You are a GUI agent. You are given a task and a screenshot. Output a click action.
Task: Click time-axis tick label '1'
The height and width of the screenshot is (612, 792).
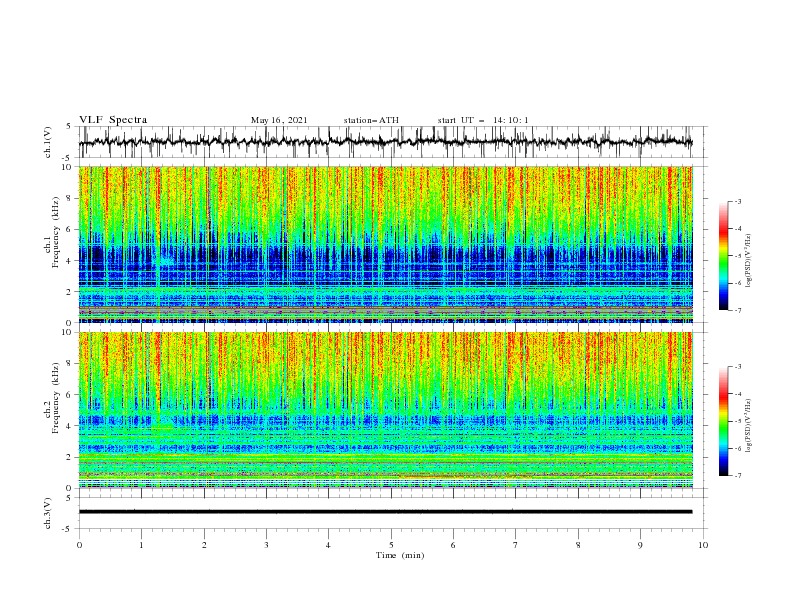click(x=141, y=545)
